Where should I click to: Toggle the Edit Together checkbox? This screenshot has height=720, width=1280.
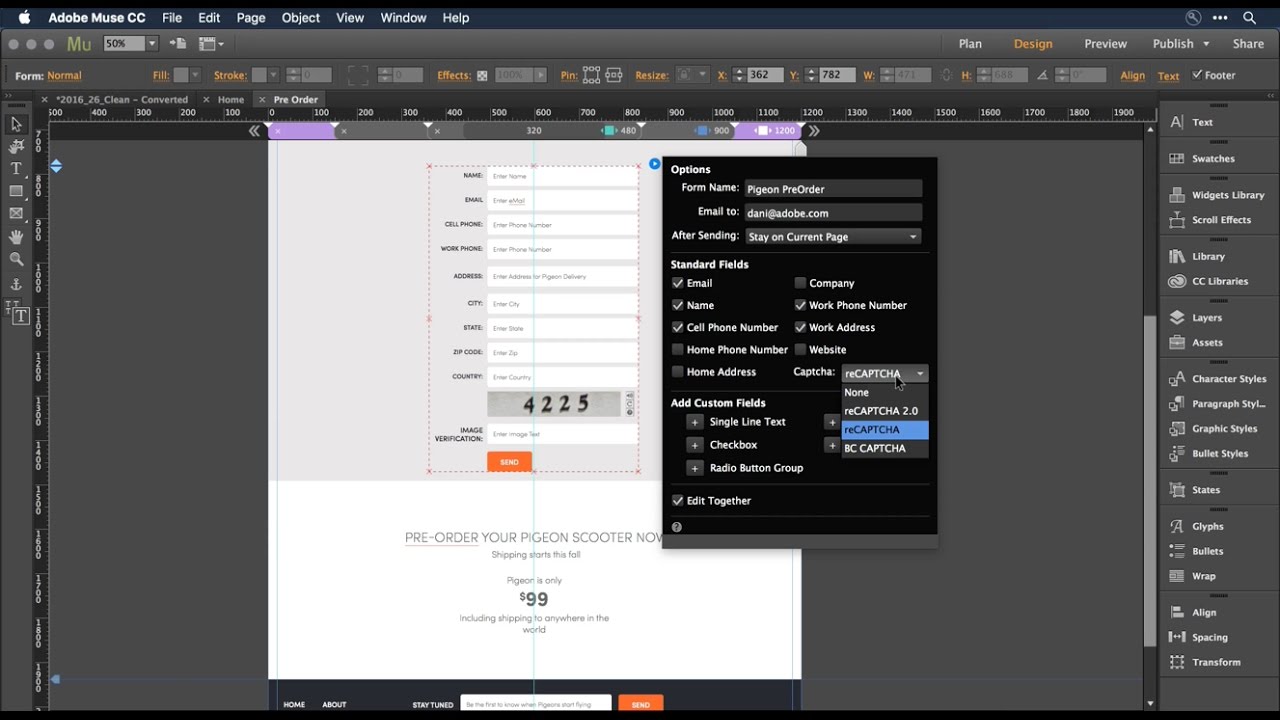click(678, 501)
